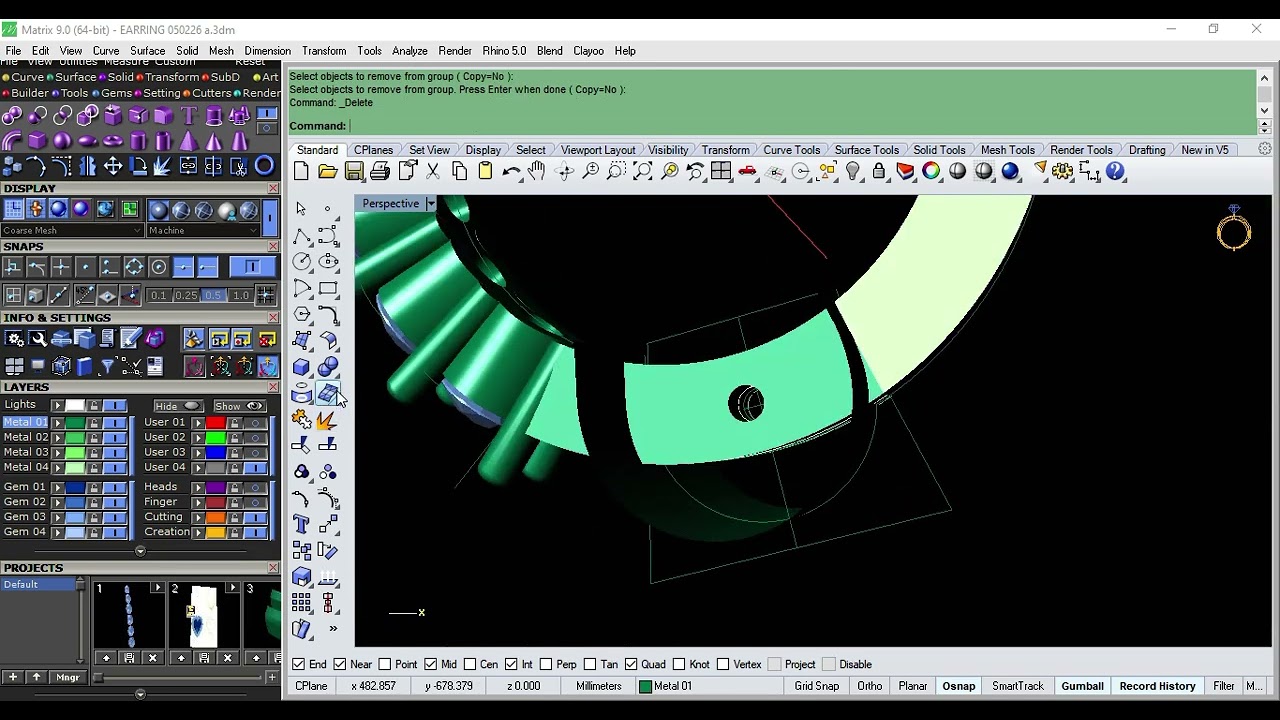Select the pointer arrow tool
The width and height of the screenshot is (1280, 720).
point(301,208)
